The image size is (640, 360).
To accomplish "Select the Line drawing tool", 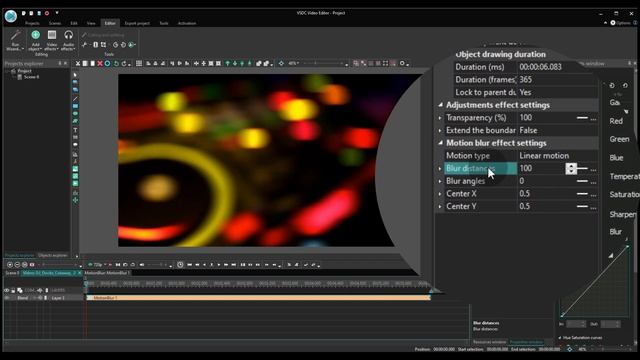I will [x=75, y=99].
